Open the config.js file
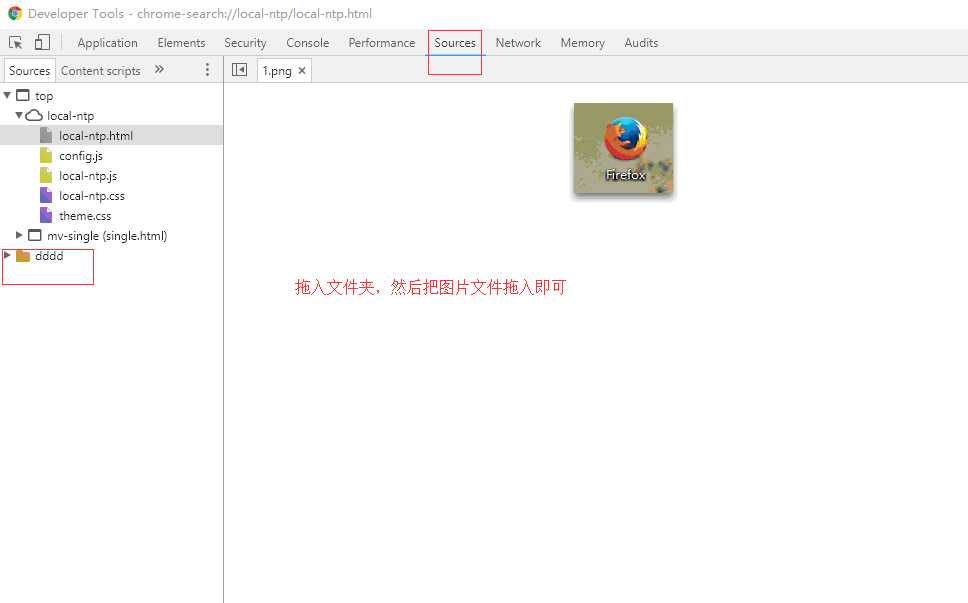Screen dimensions: 968x603 [111, 156]
